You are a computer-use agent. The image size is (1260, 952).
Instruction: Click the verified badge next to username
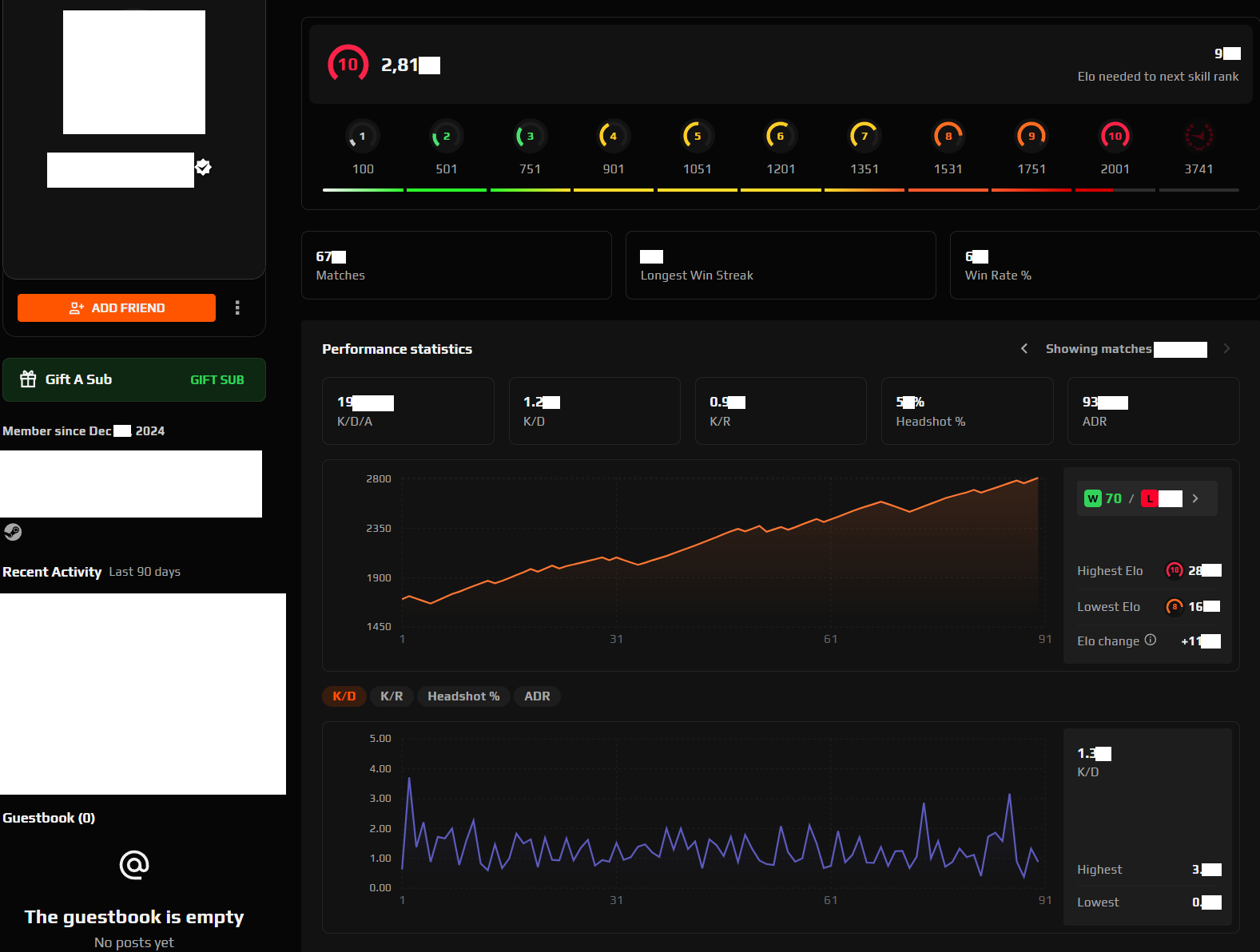click(x=204, y=167)
